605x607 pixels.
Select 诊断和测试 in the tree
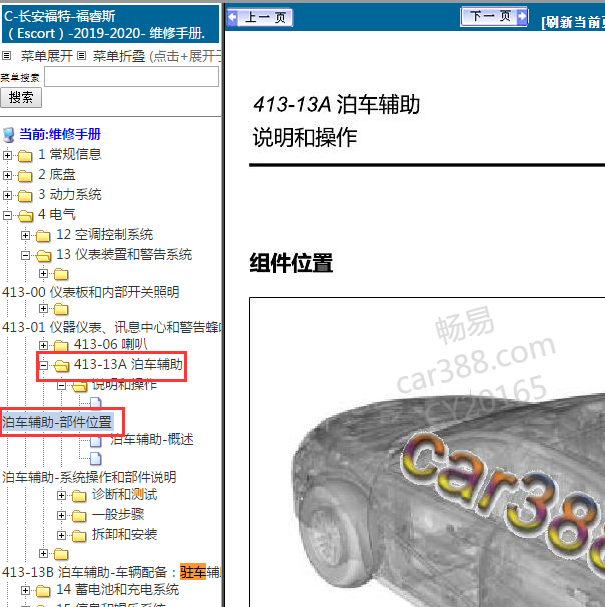[124, 495]
